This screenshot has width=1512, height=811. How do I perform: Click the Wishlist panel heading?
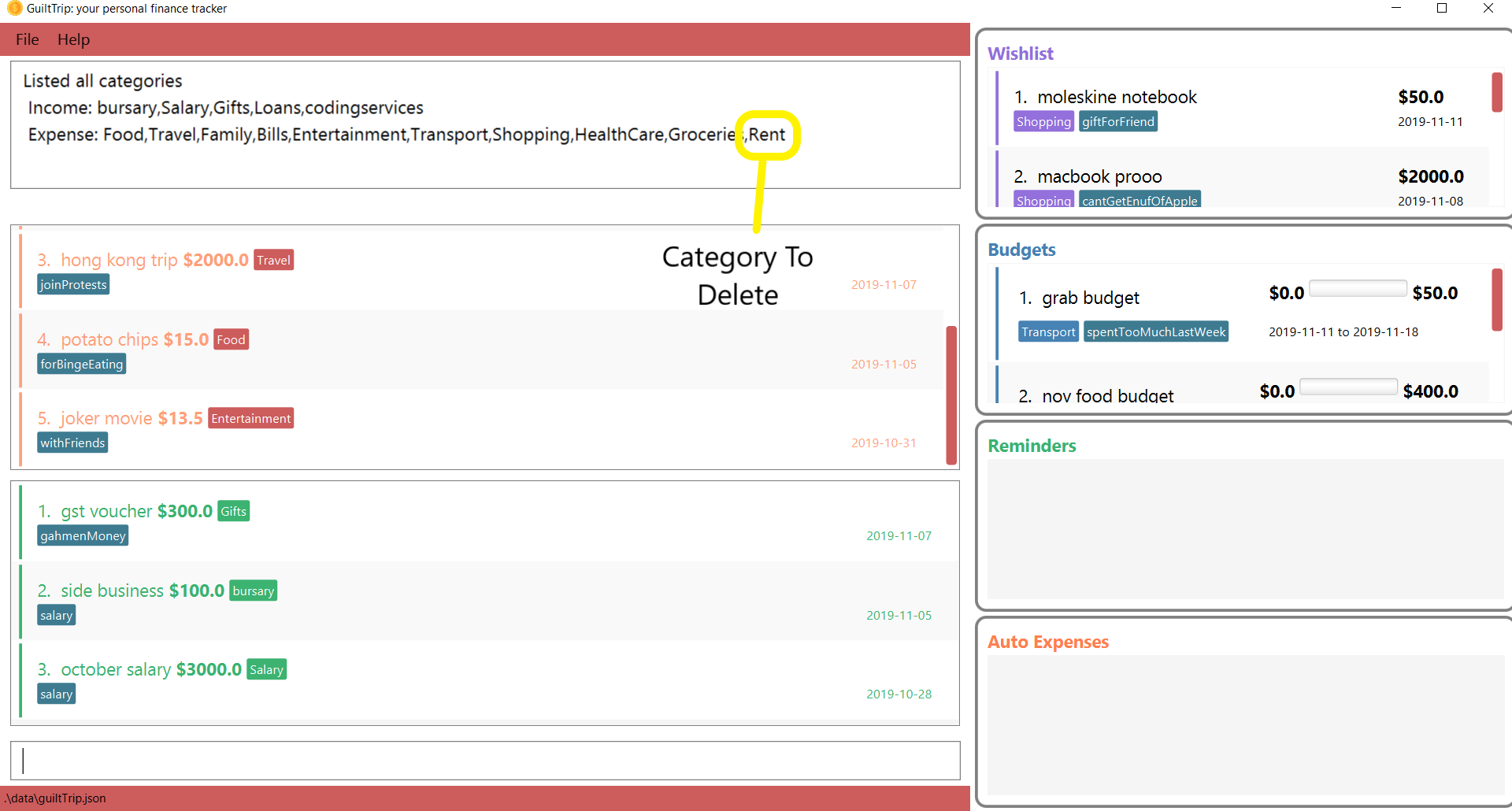(x=1020, y=54)
